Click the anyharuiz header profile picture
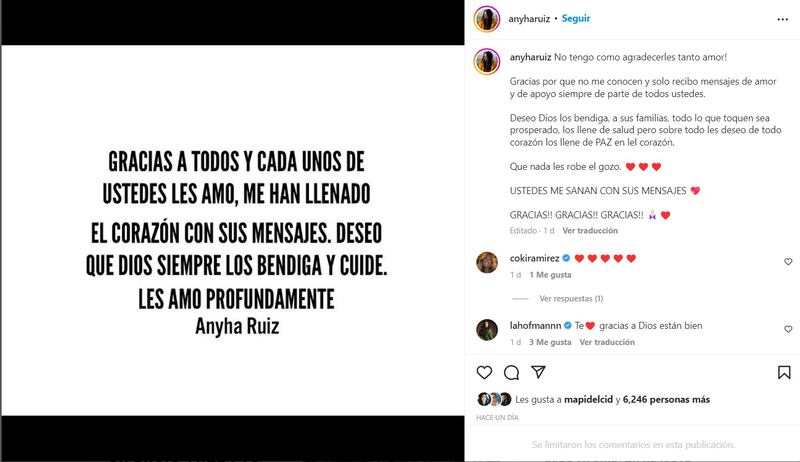The height and width of the screenshot is (462, 800). 487,19
